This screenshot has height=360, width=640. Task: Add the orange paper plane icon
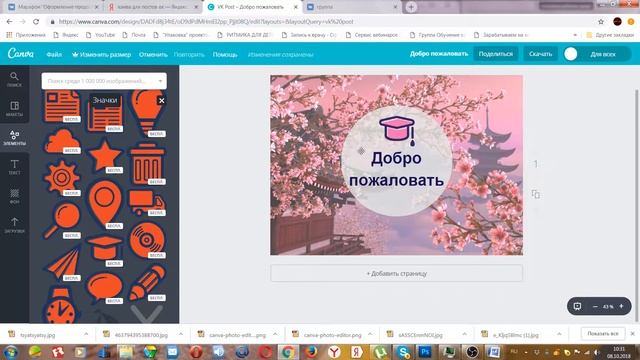coord(62,263)
